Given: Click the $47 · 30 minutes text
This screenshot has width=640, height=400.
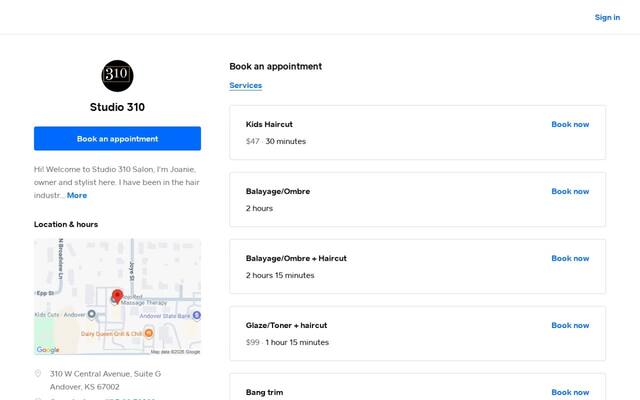Looking at the screenshot, I should pyautogui.click(x=276, y=141).
